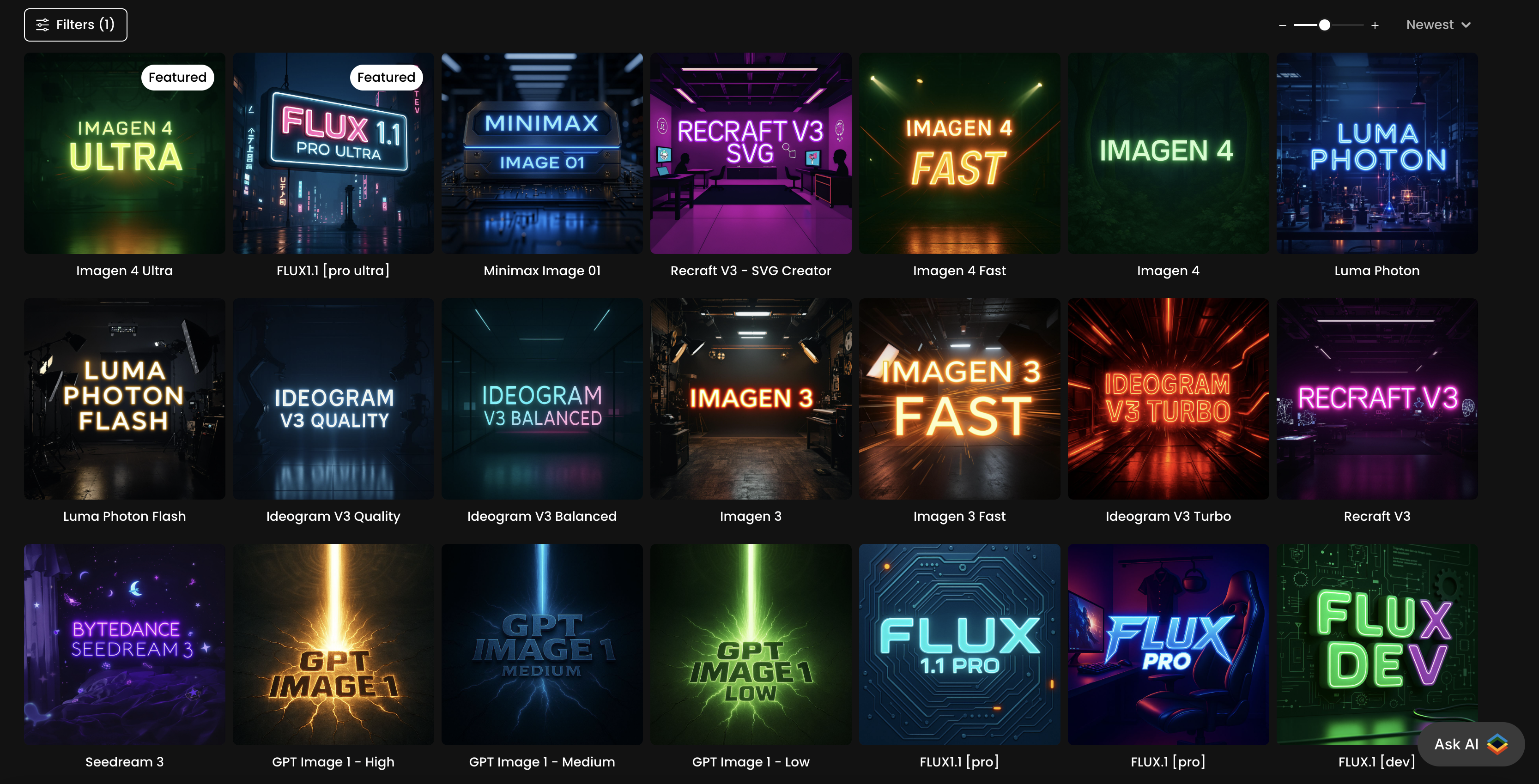Click the 'Recraft V3 - SVG Creator' label
The width and height of the screenshot is (1539, 784).
pyautogui.click(x=751, y=271)
